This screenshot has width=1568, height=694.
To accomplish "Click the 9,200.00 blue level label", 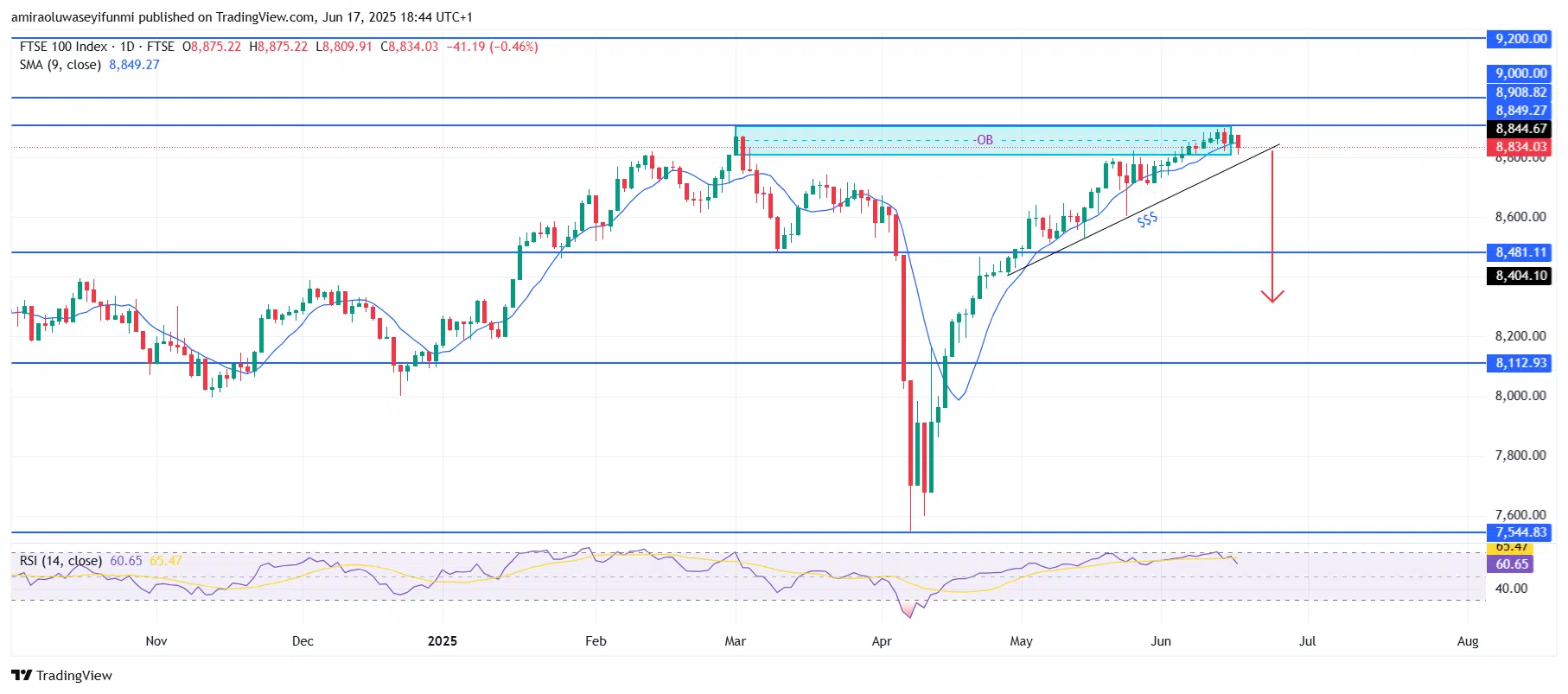I will (x=1520, y=39).
